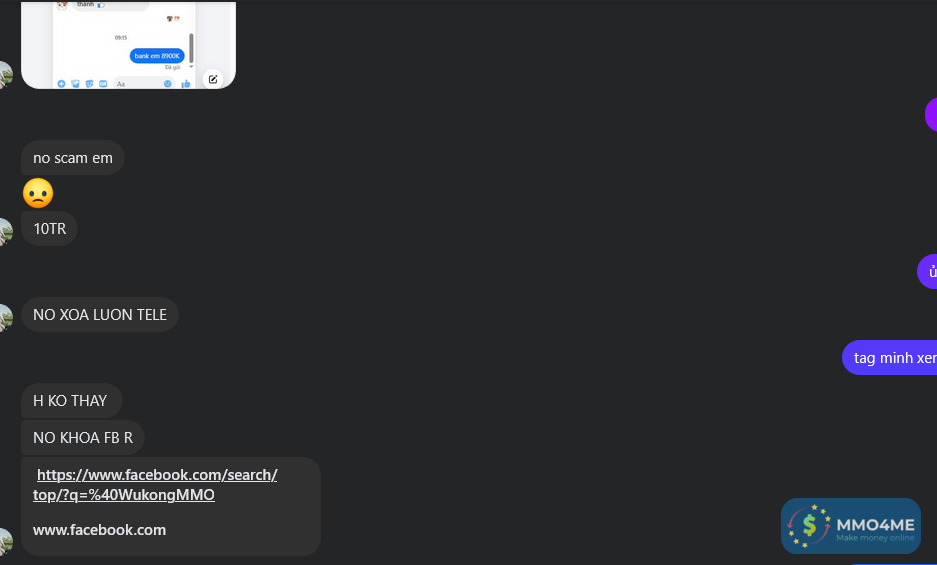The image size is (937, 565).
Task: Click the blue plus icon in screenshot thumbnail
Action: (61, 84)
